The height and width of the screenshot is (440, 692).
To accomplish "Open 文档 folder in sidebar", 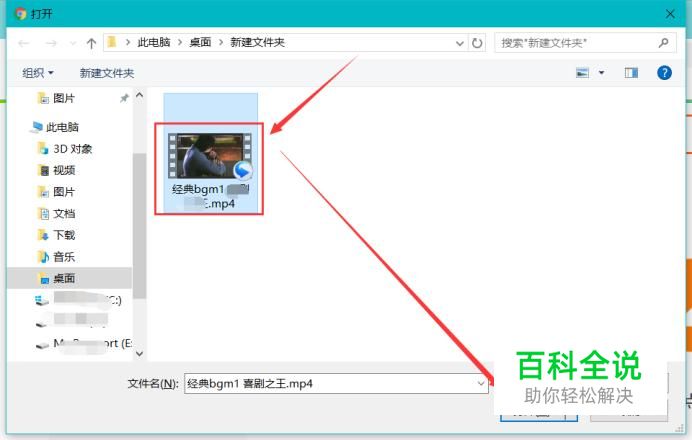I will tap(56, 214).
